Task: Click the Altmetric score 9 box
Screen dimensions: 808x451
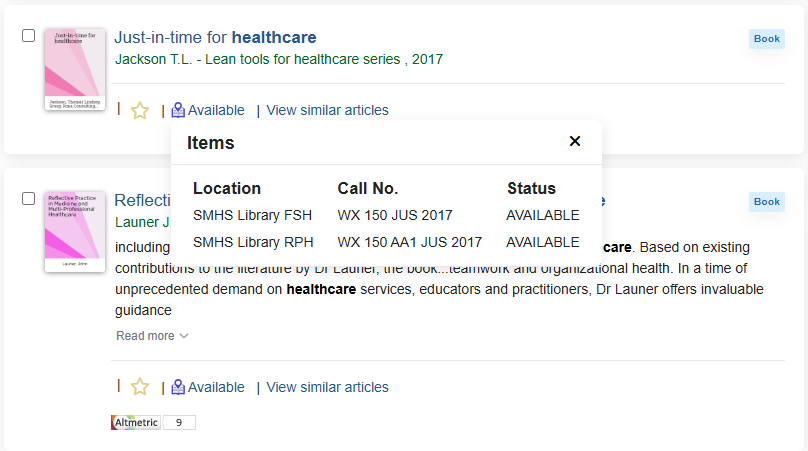Action: pyautogui.click(x=179, y=423)
